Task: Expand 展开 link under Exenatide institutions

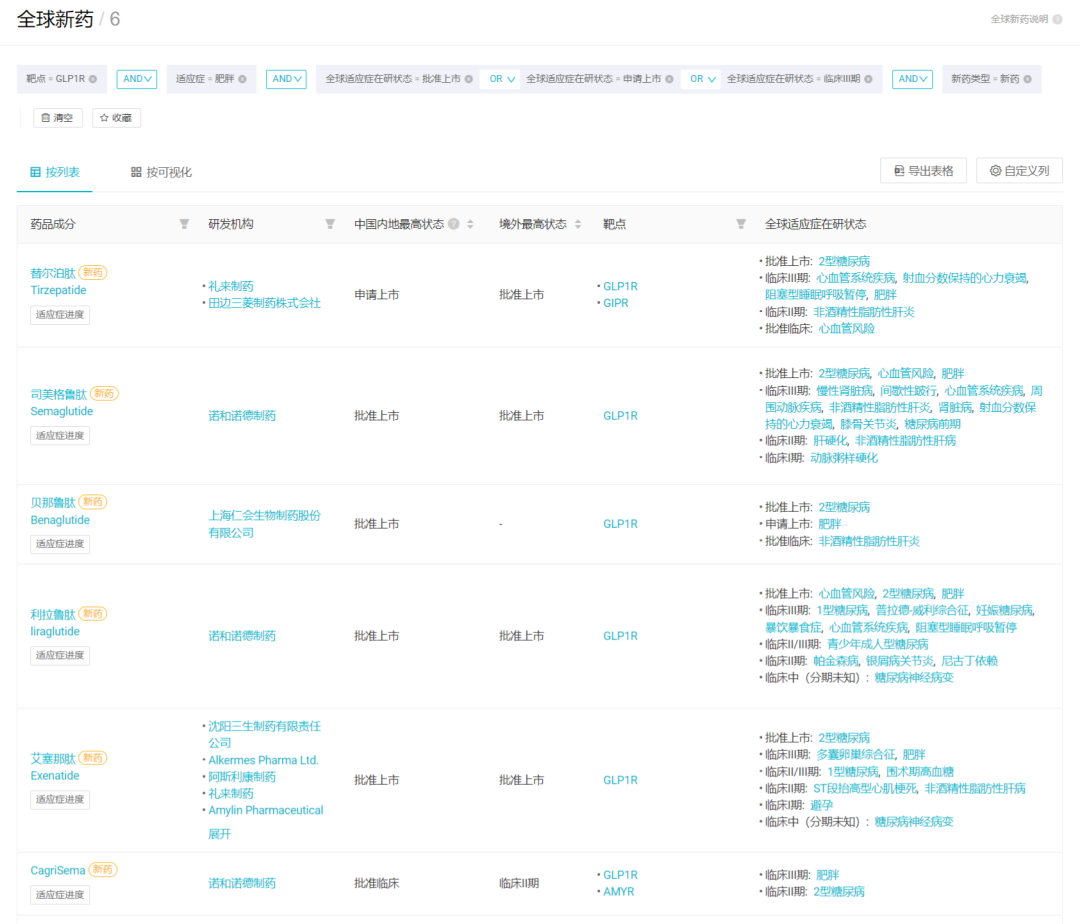Action: coord(220,834)
